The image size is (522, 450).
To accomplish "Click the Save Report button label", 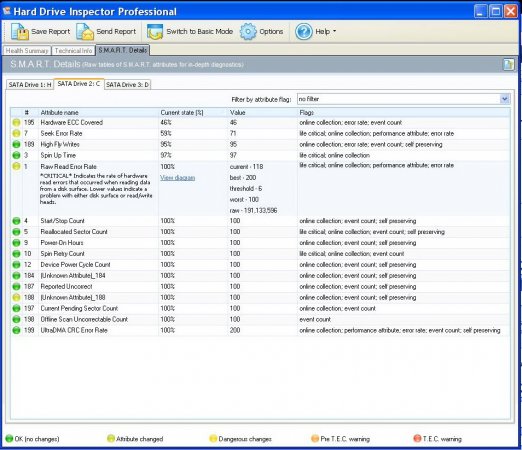I will coord(51,32).
